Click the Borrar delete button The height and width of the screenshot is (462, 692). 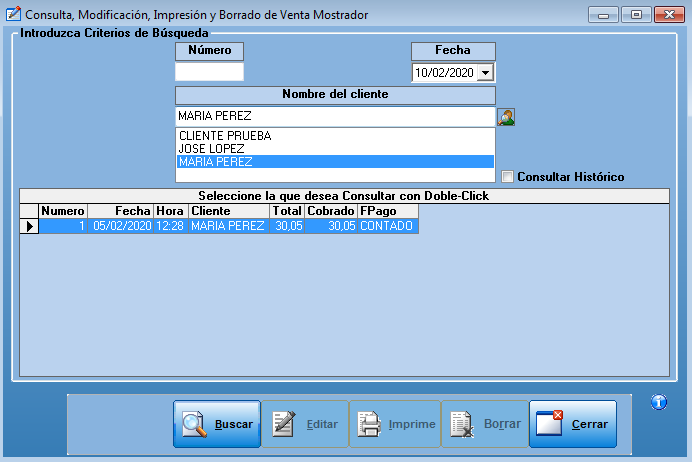(x=485, y=424)
